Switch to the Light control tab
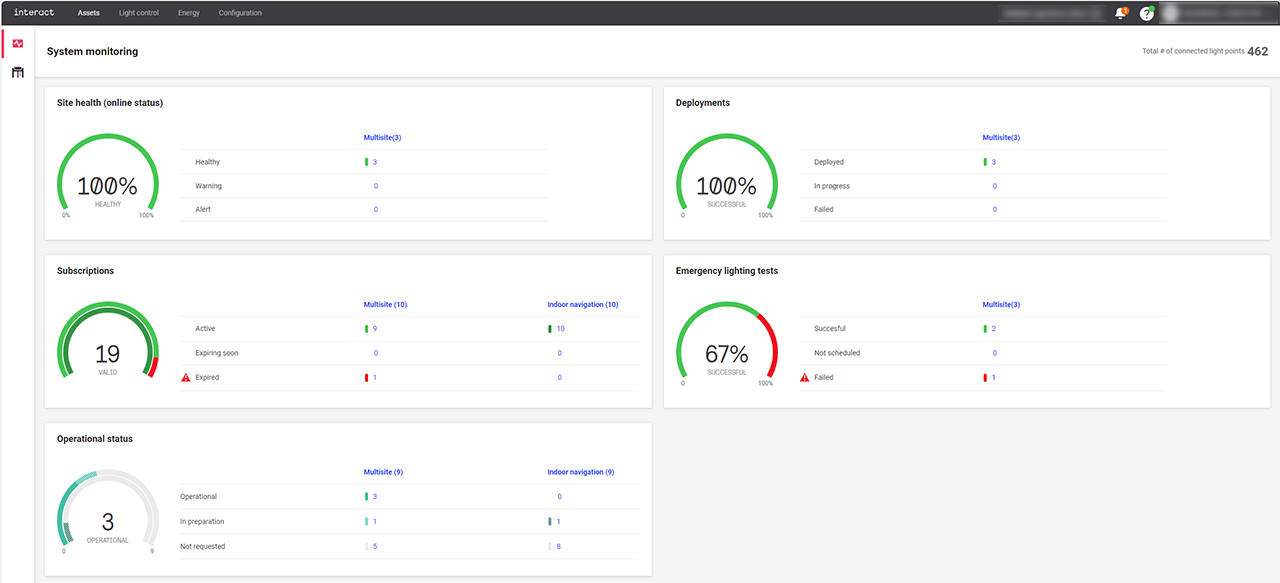Image resolution: width=1280 pixels, height=583 pixels. (x=138, y=13)
